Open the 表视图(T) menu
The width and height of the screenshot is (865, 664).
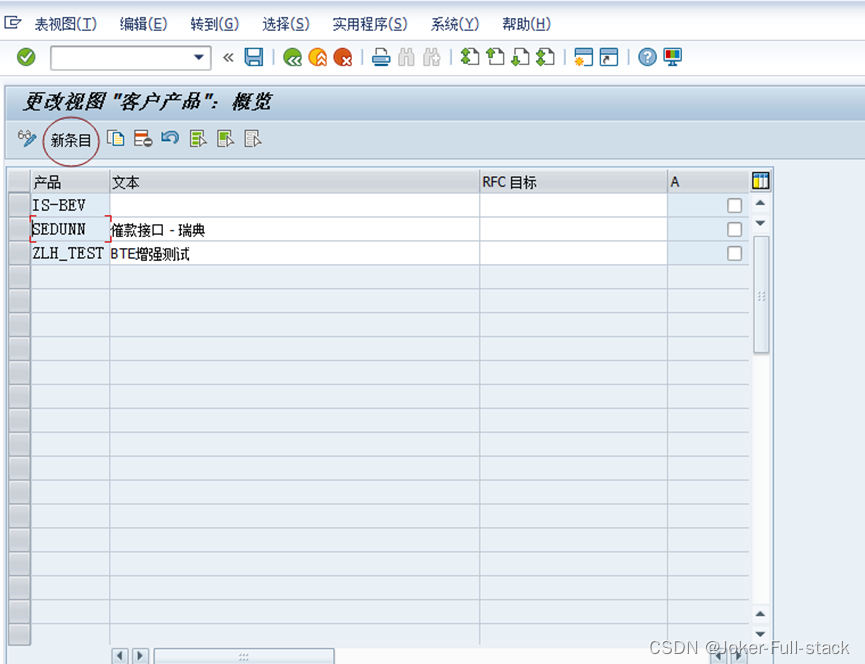click(x=66, y=24)
